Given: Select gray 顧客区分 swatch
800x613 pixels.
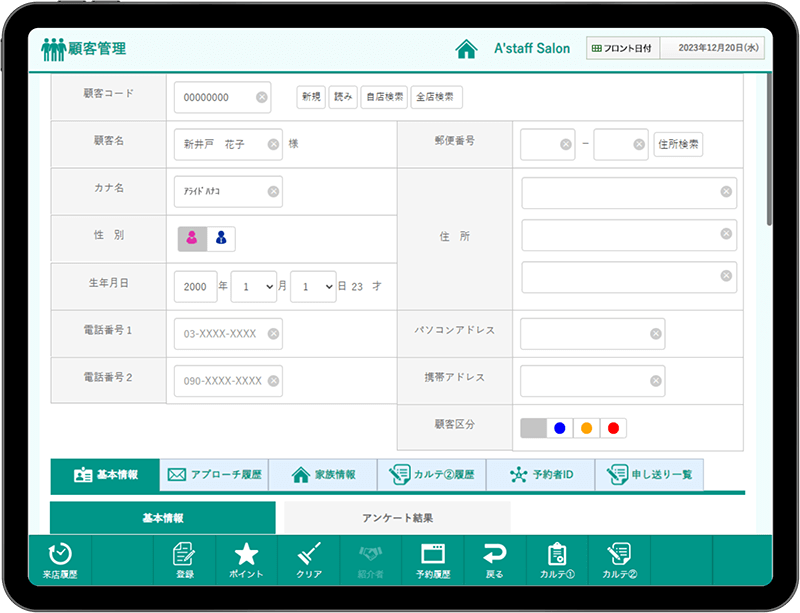Looking at the screenshot, I should coord(534,428).
